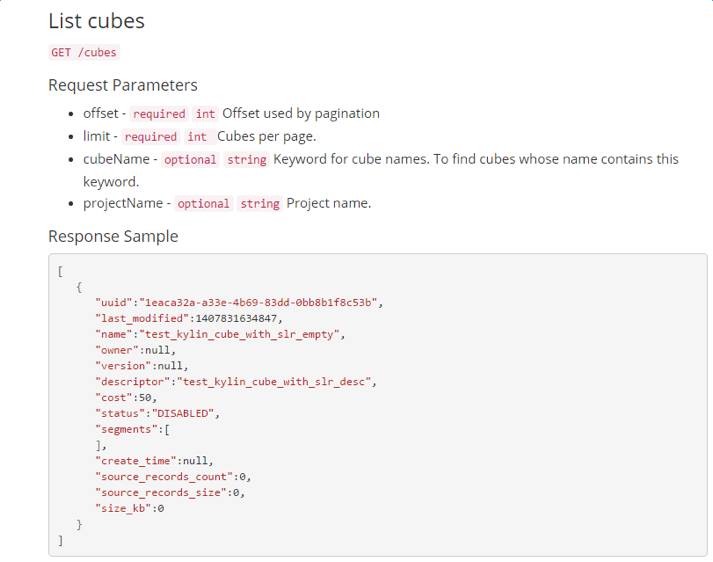713x562 pixels.
Task: Click the "int" type tag beside offset
Action: click(x=205, y=114)
